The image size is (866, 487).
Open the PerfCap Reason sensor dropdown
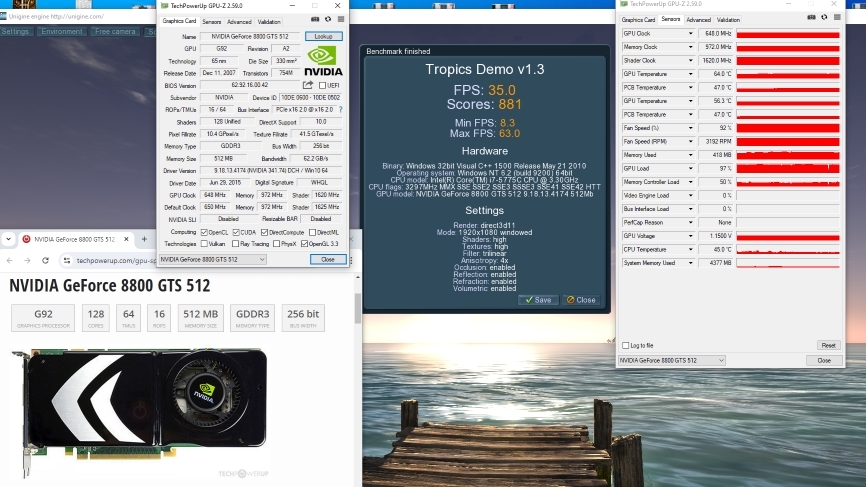(690, 223)
